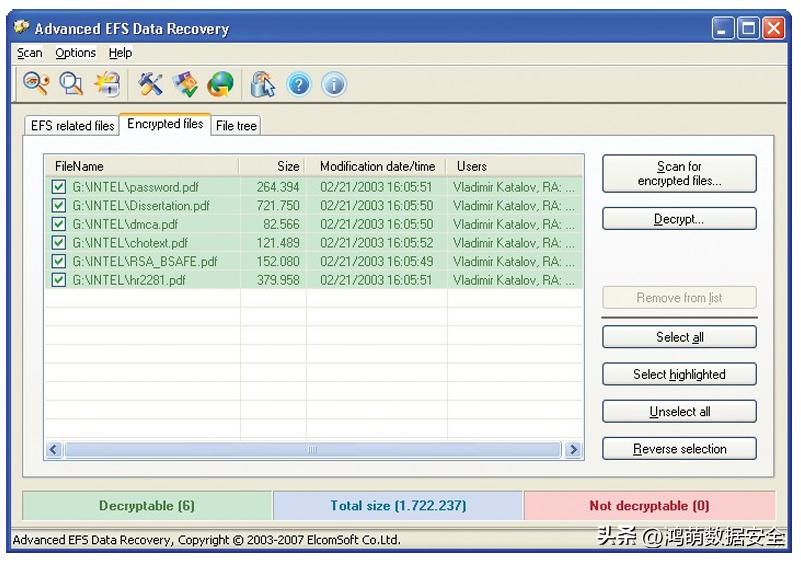Click the ElcomSoft copyright status bar text

point(206,540)
